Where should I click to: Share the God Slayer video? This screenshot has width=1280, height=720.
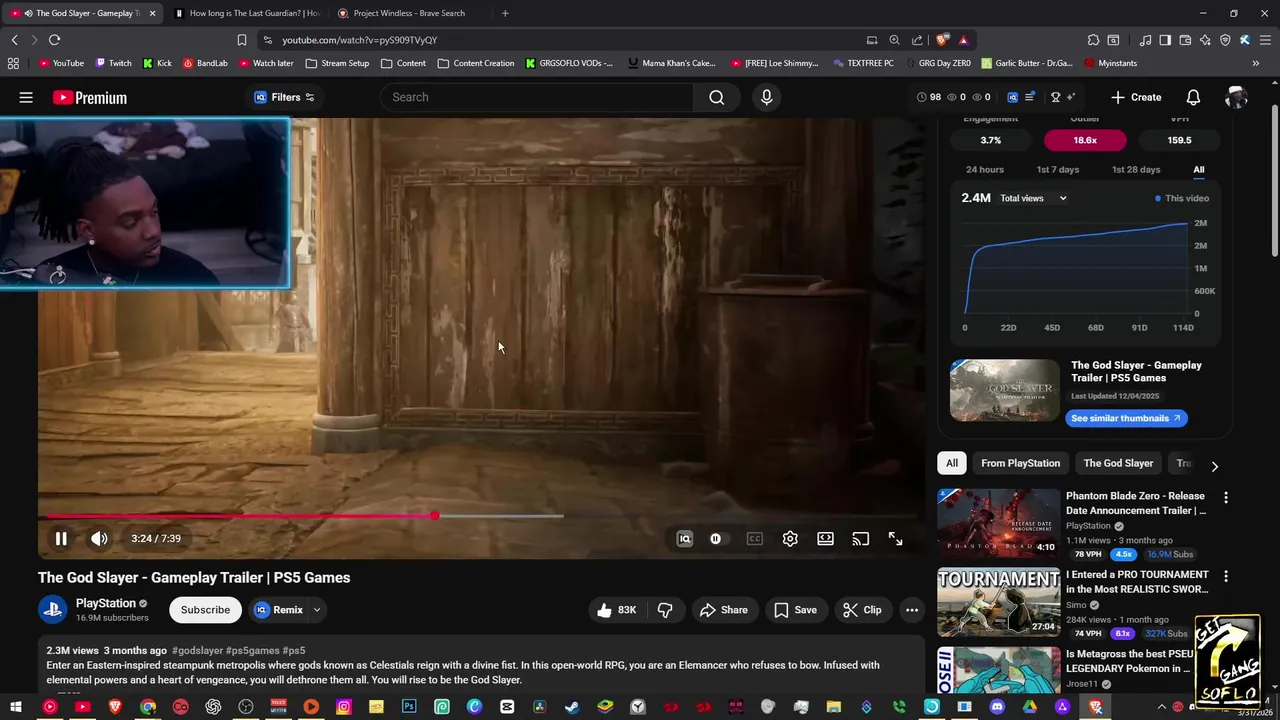(724, 610)
